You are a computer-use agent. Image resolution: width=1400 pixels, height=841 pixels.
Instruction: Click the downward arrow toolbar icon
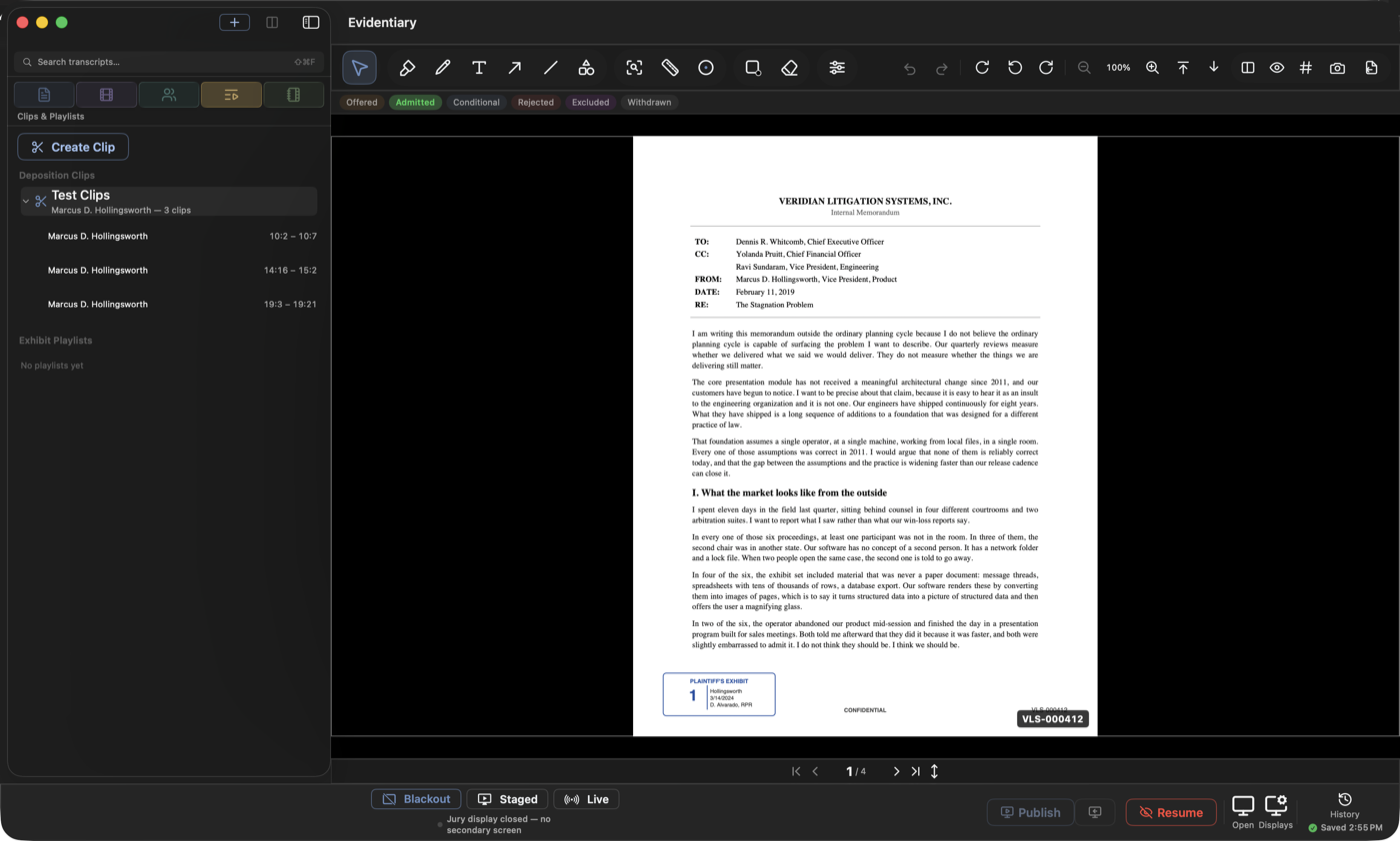(1214, 67)
